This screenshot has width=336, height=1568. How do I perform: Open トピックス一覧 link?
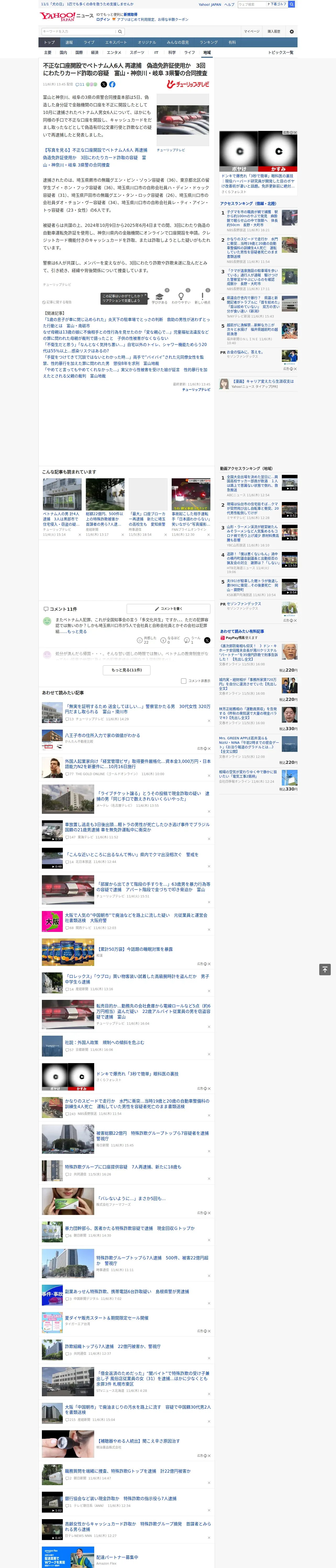[x=281, y=52]
